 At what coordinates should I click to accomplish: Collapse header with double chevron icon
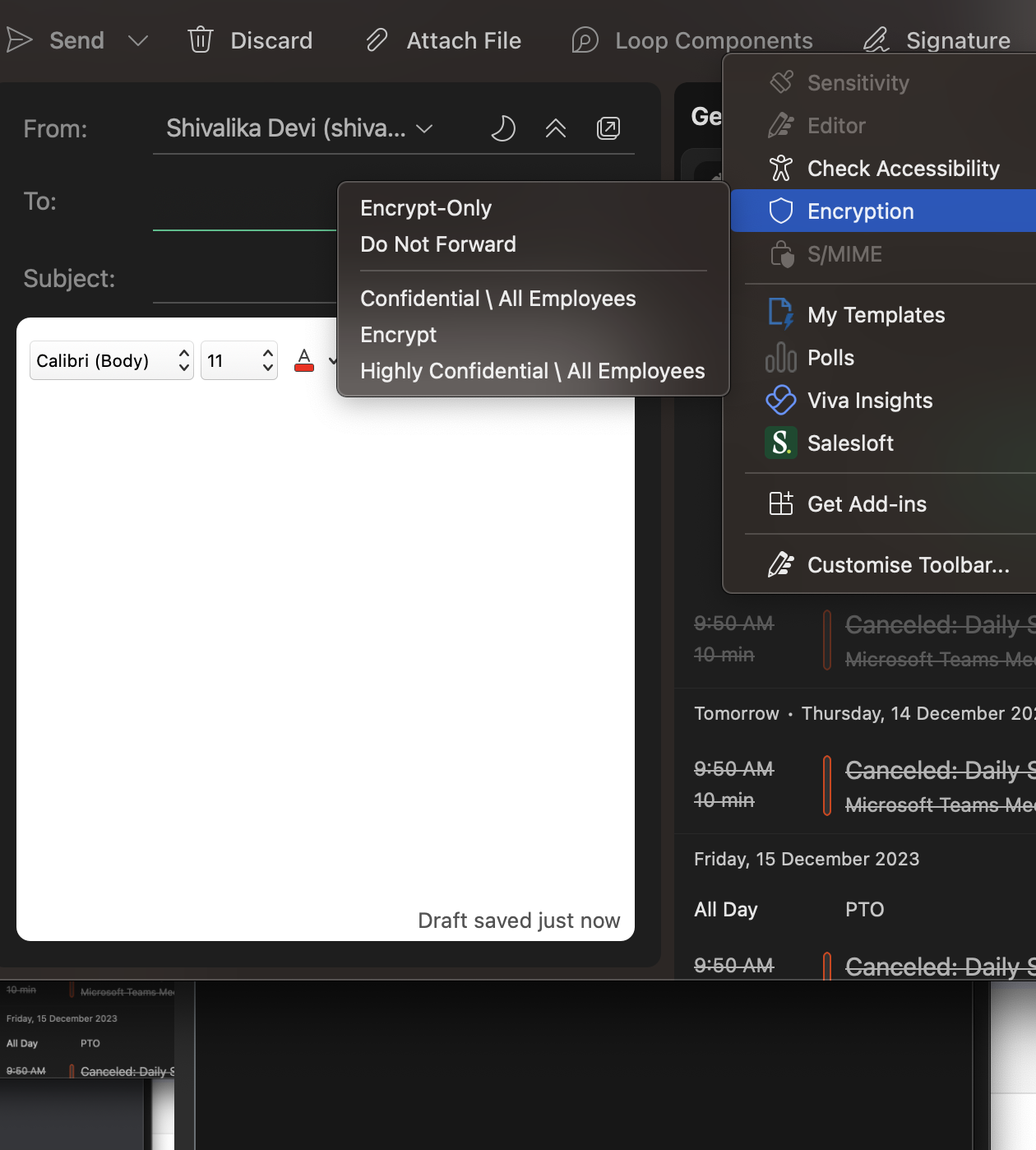(556, 128)
